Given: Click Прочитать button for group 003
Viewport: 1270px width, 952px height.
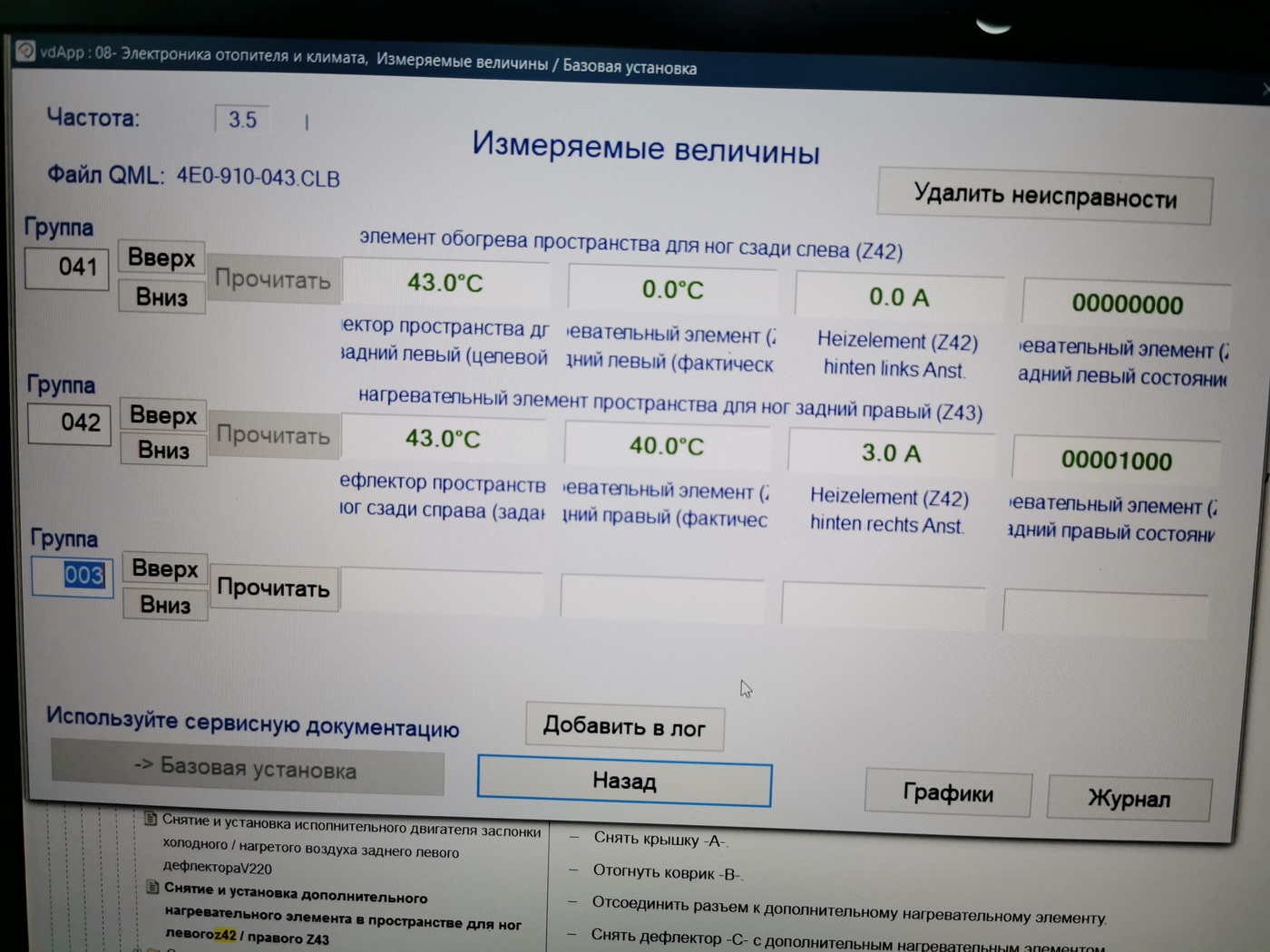Looking at the screenshot, I should click(x=273, y=588).
